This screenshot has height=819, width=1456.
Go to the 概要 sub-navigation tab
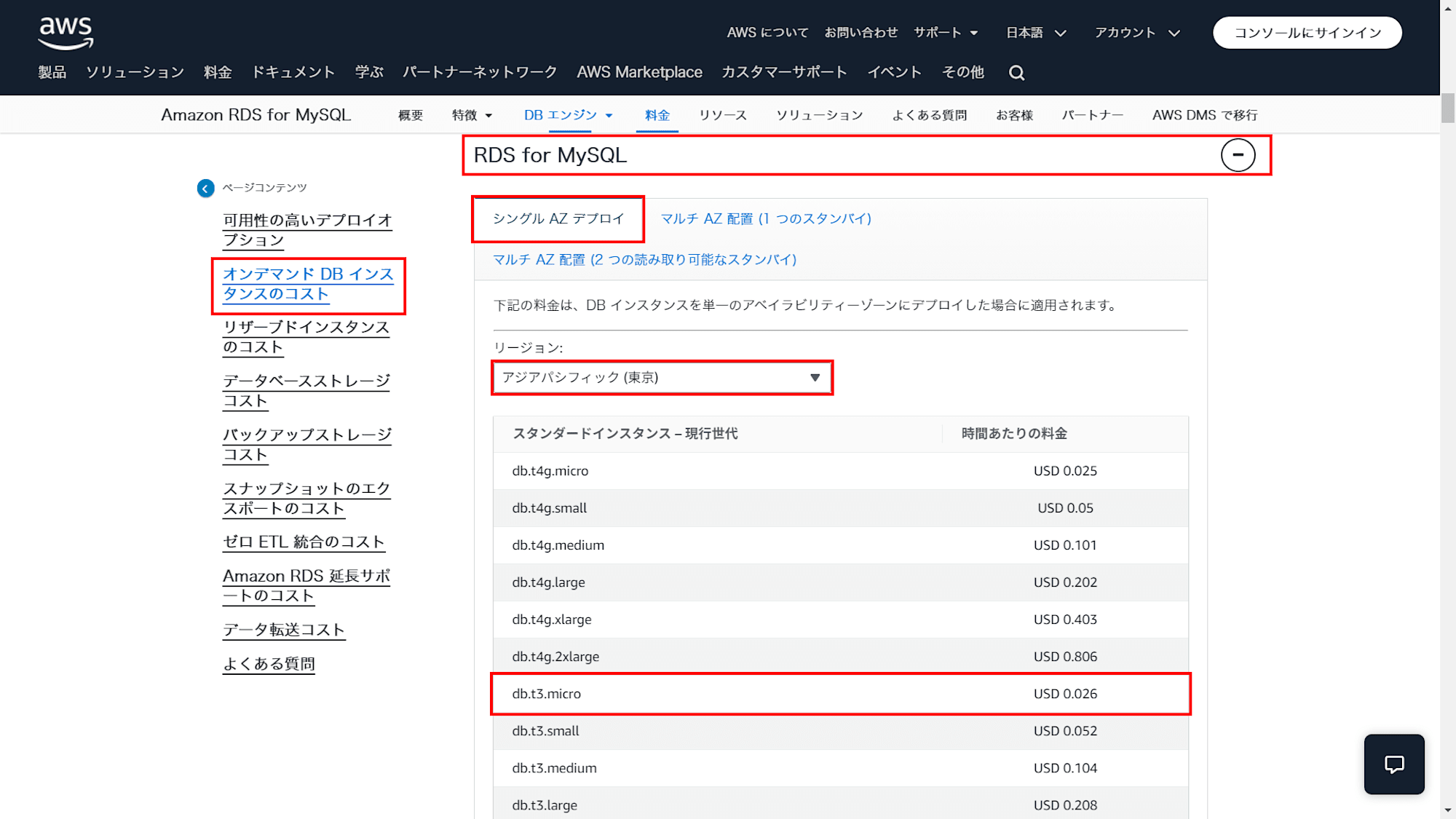pyautogui.click(x=411, y=115)
